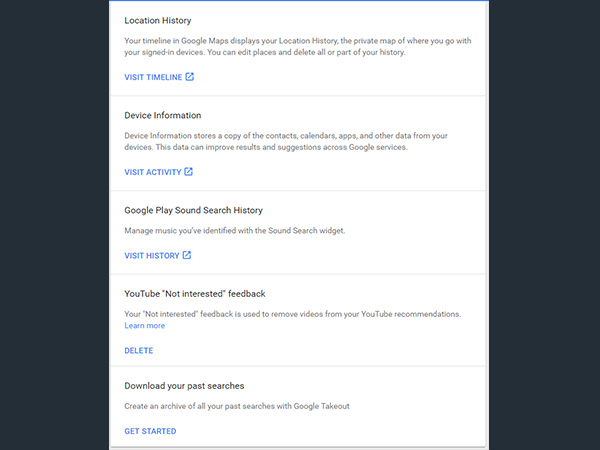
Task: Click the dark background right of the card
Action: click(x=545, y=225)
